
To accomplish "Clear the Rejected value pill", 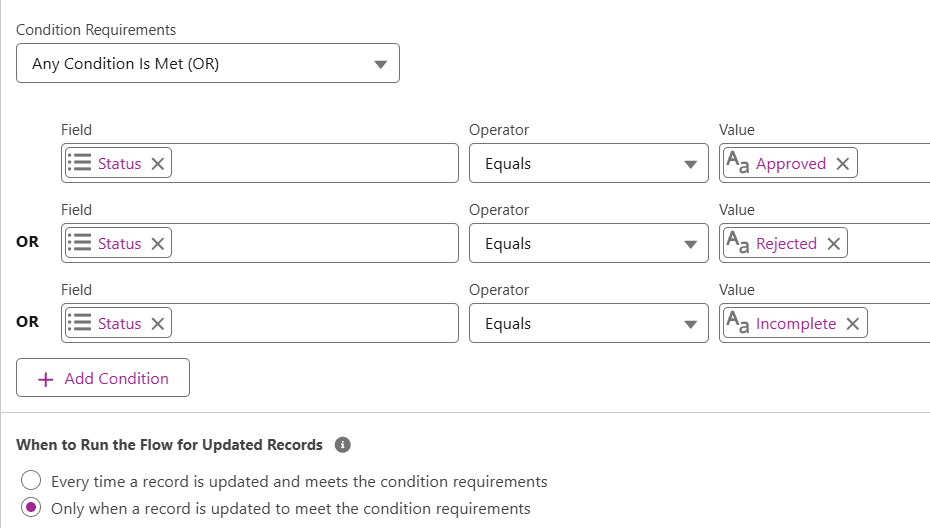I will point(833,244).
